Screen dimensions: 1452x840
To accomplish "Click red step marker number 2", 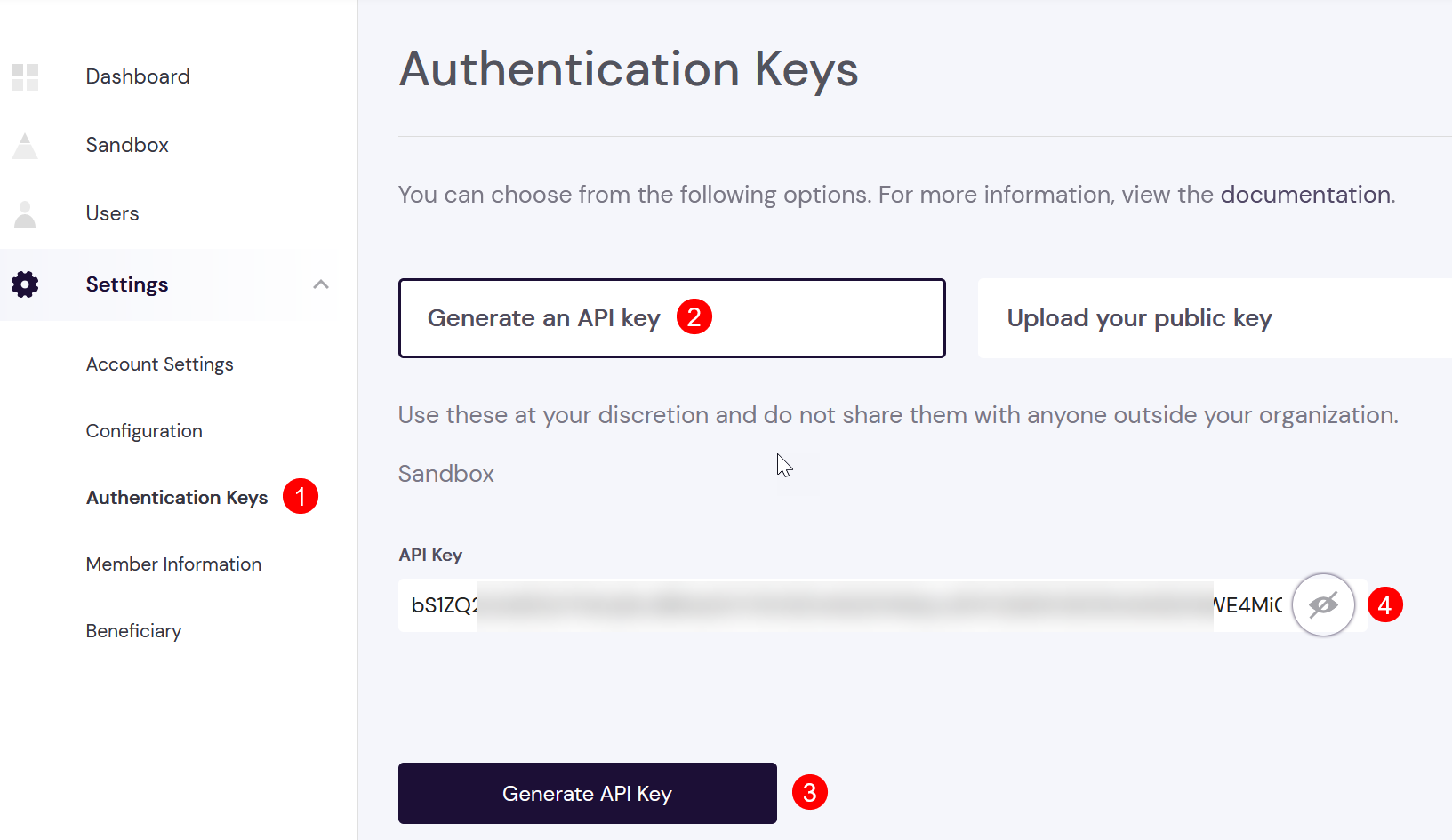I will click(x=694, y=316).
